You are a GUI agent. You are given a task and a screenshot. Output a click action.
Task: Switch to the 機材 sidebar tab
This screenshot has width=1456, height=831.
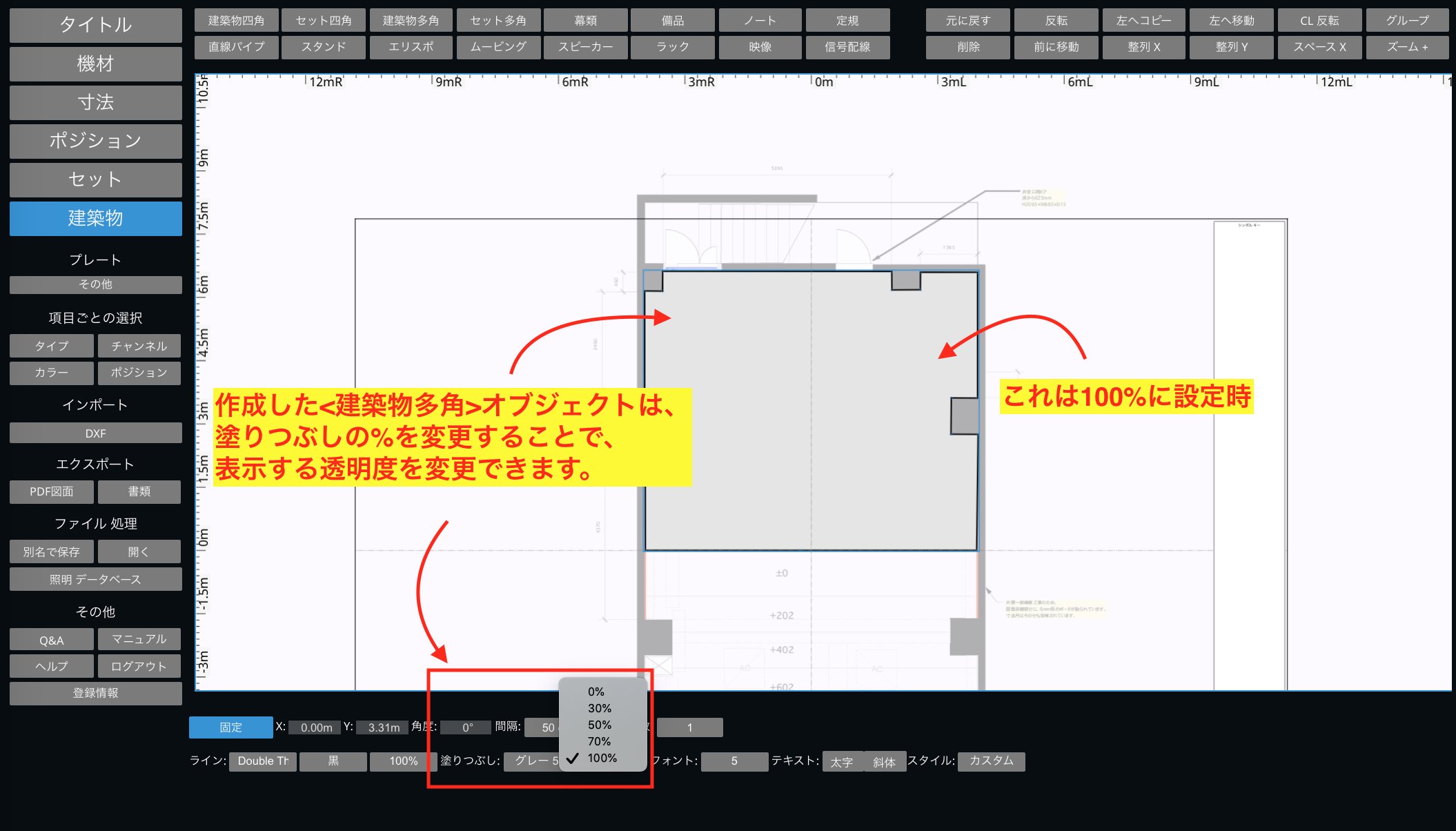tap(96, 63)
